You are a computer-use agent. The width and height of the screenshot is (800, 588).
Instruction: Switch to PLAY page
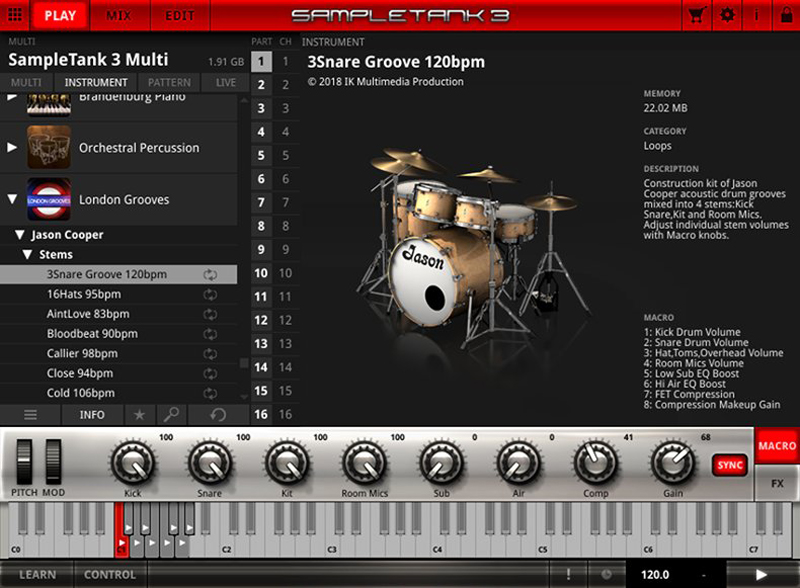tap(60, 15)
